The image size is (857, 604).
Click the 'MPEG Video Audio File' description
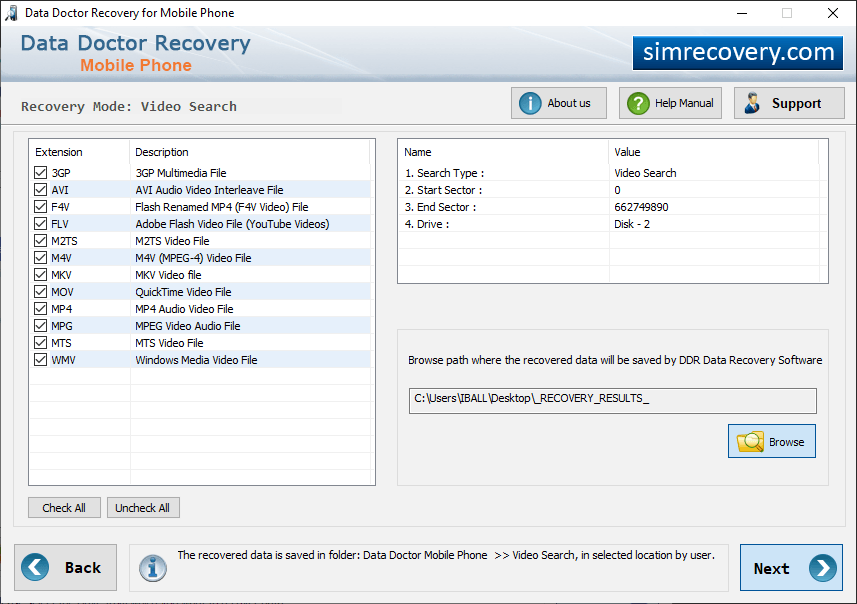(187, 326)
